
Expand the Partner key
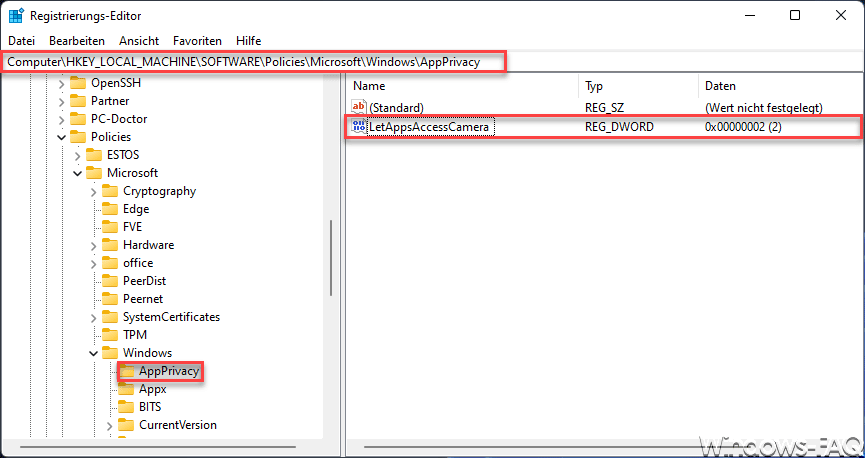61,101
